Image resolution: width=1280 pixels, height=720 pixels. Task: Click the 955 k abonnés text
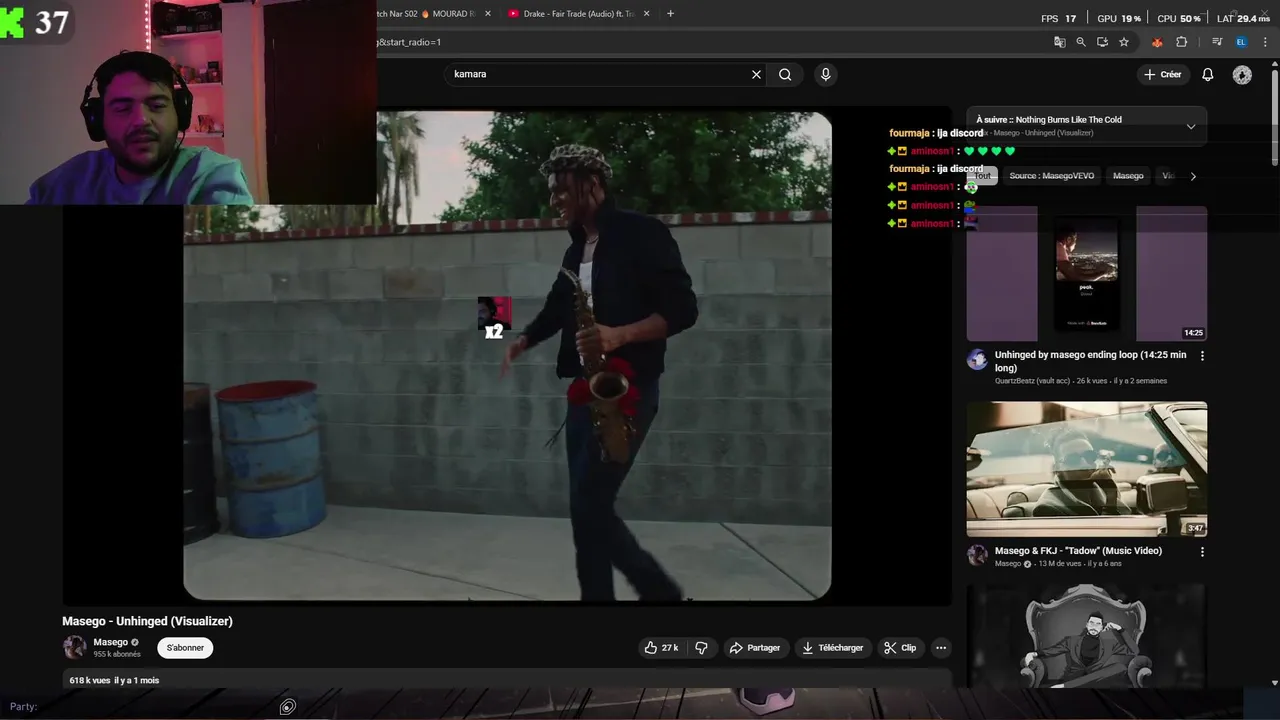point(117,654)
